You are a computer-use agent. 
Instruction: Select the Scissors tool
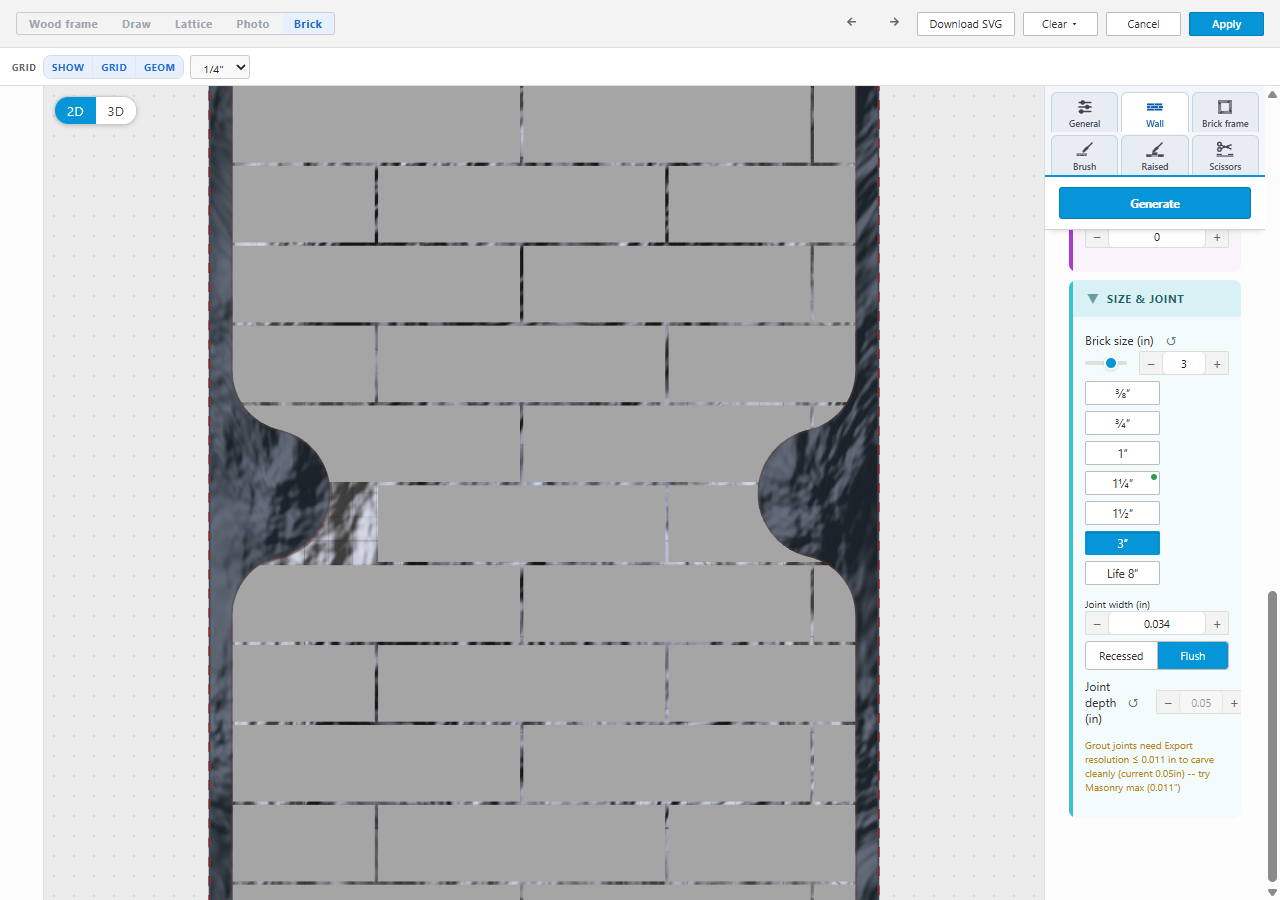1225,155
